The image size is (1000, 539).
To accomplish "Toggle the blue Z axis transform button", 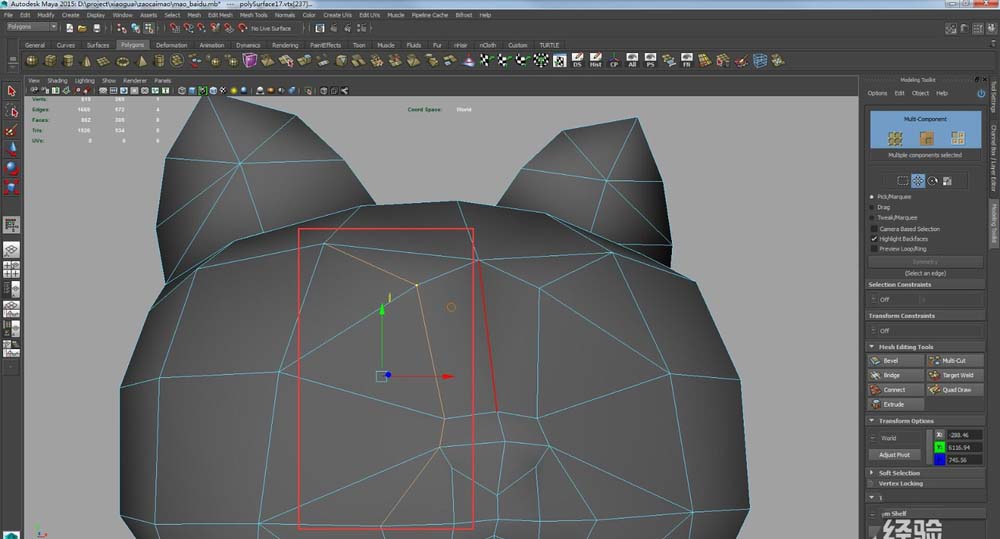I will (939, 460).
